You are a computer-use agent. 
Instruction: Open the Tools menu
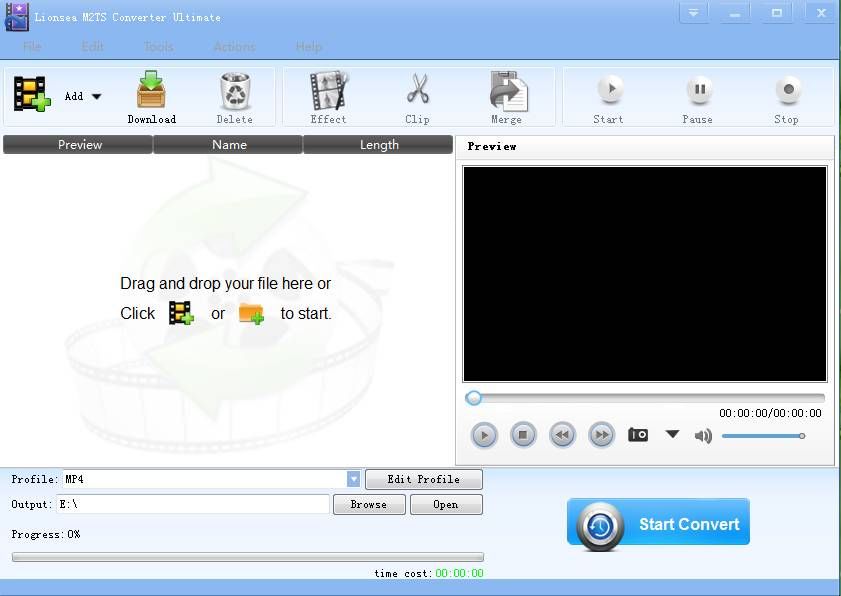point(158,47)
